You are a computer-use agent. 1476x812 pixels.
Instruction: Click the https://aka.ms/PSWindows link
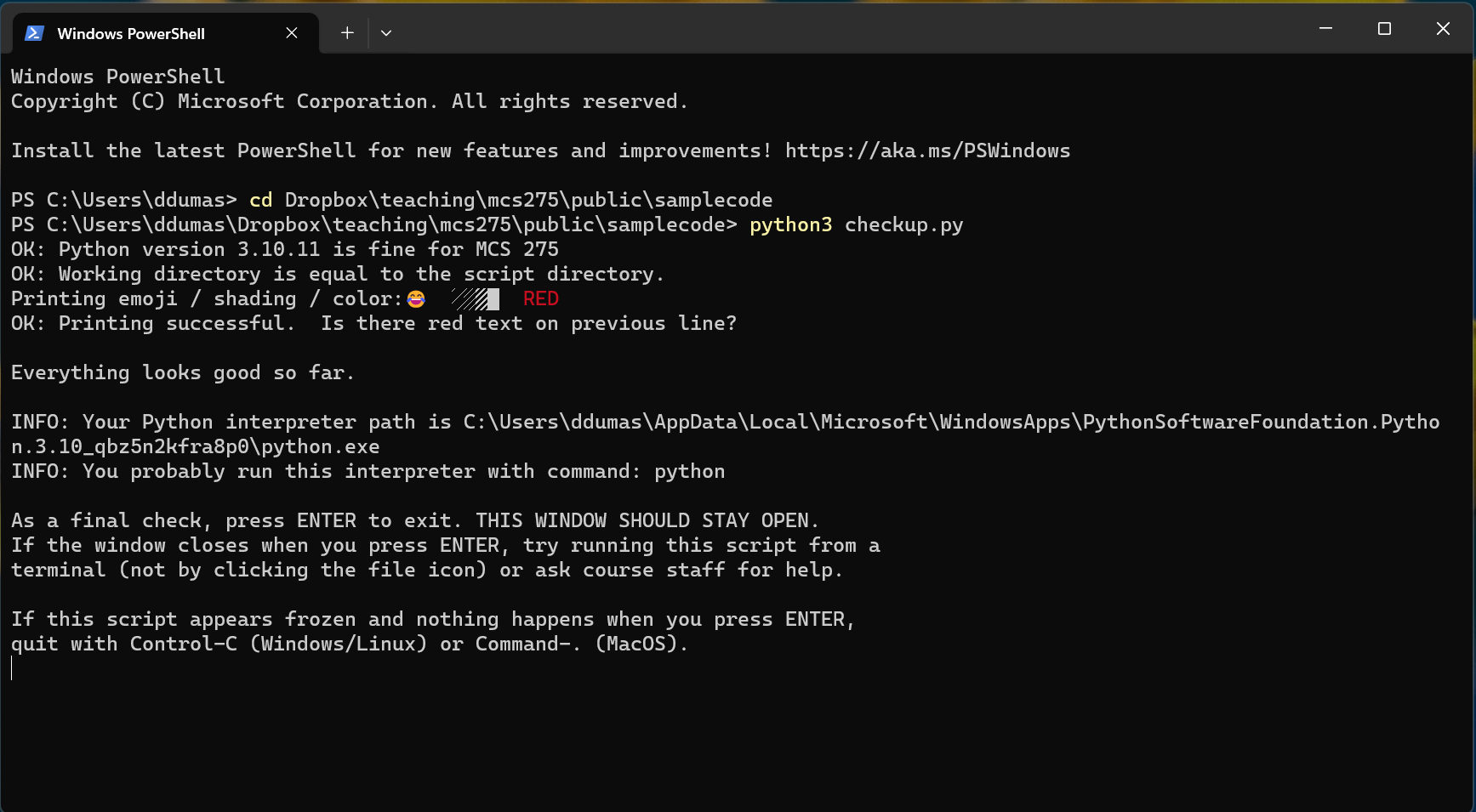(x=927, y=150)
